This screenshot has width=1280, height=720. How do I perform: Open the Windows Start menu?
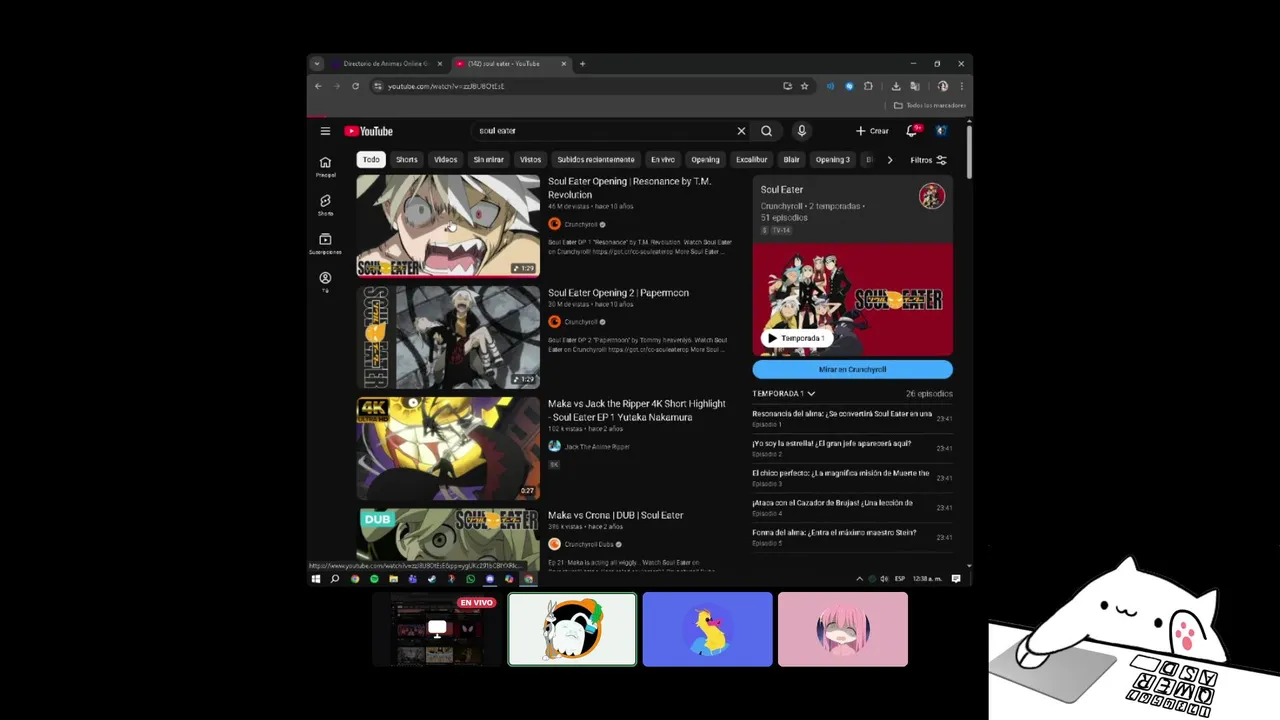click(316, 579)
